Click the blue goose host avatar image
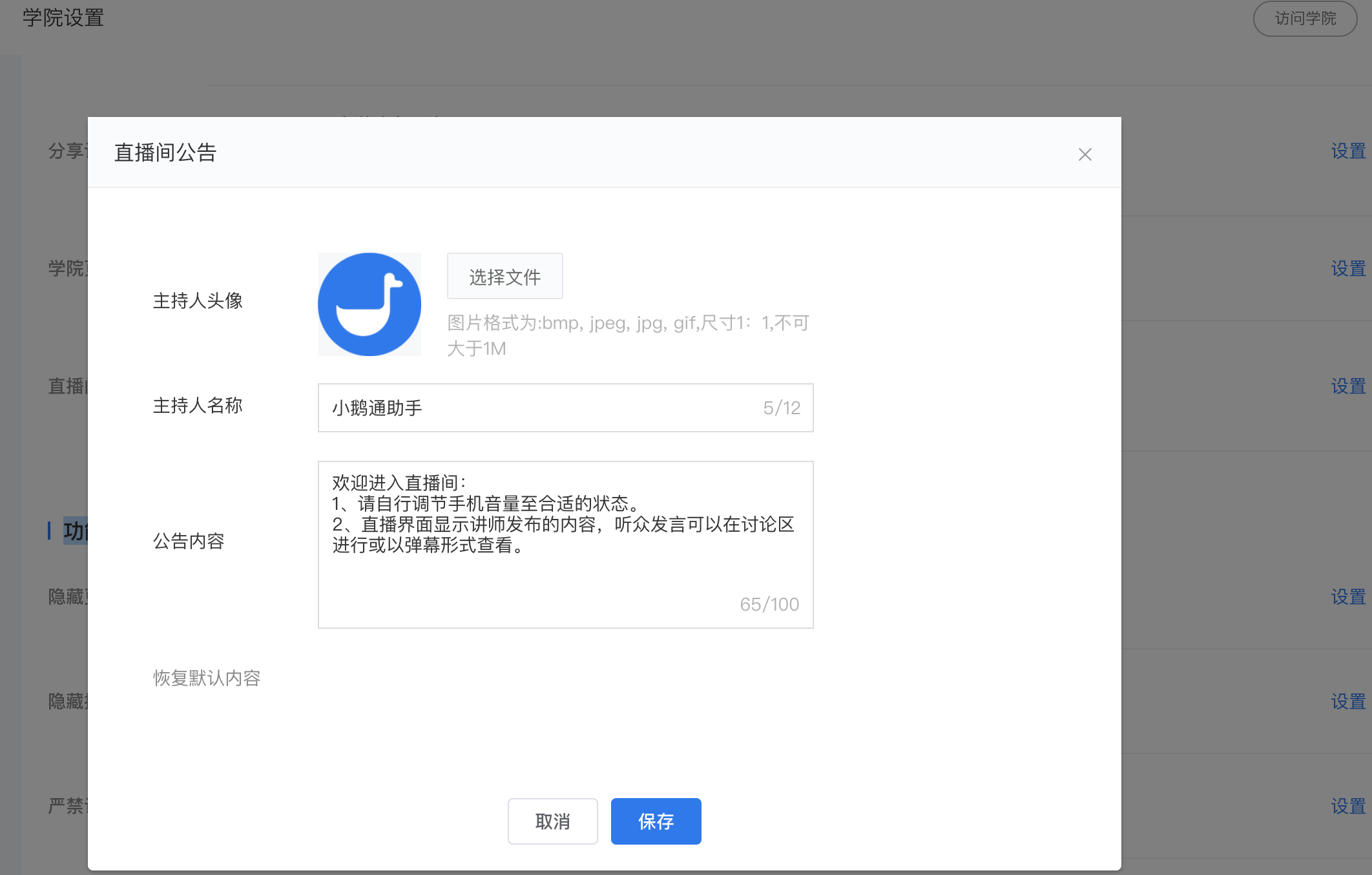 (369, 304)
